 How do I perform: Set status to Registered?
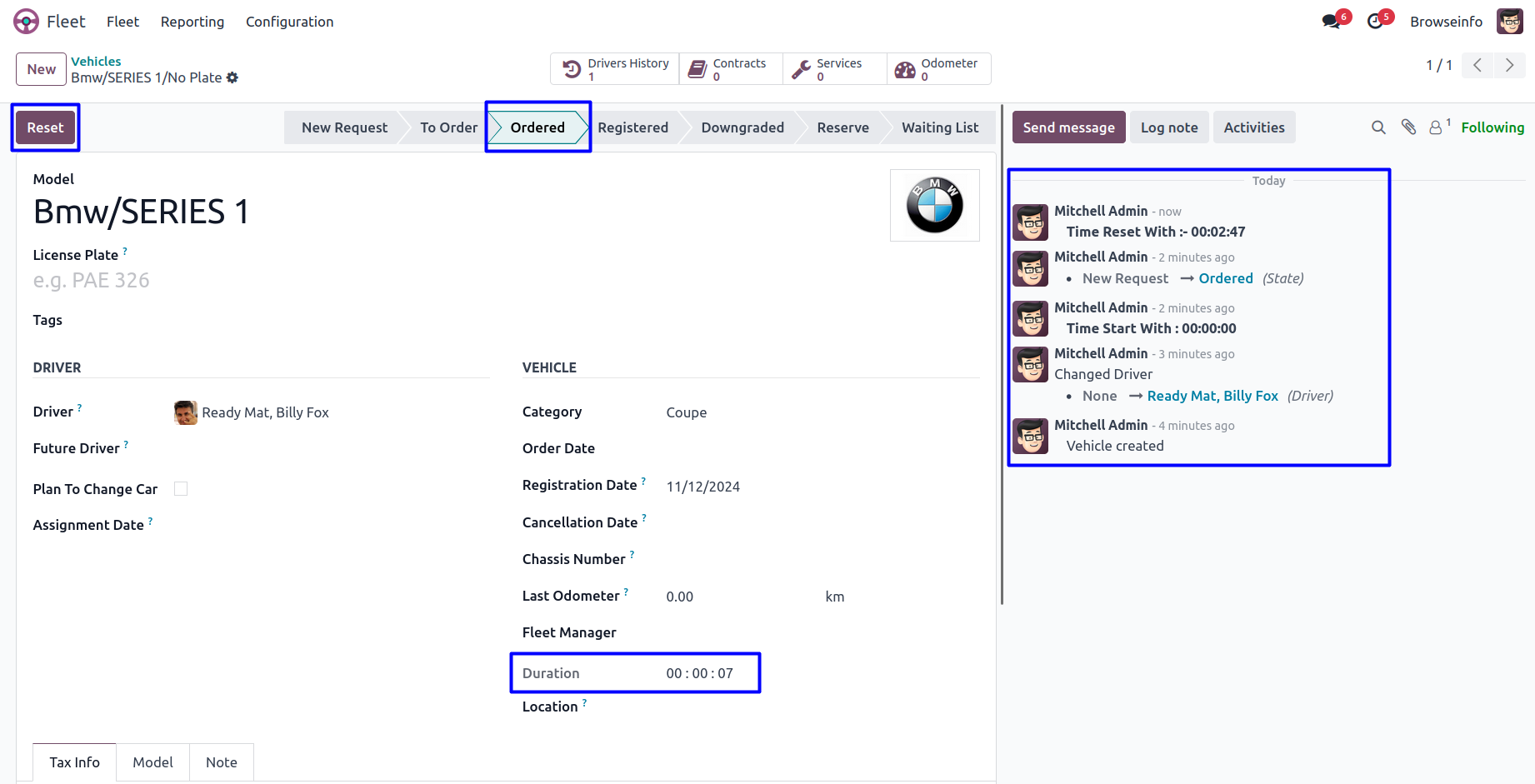632,127
